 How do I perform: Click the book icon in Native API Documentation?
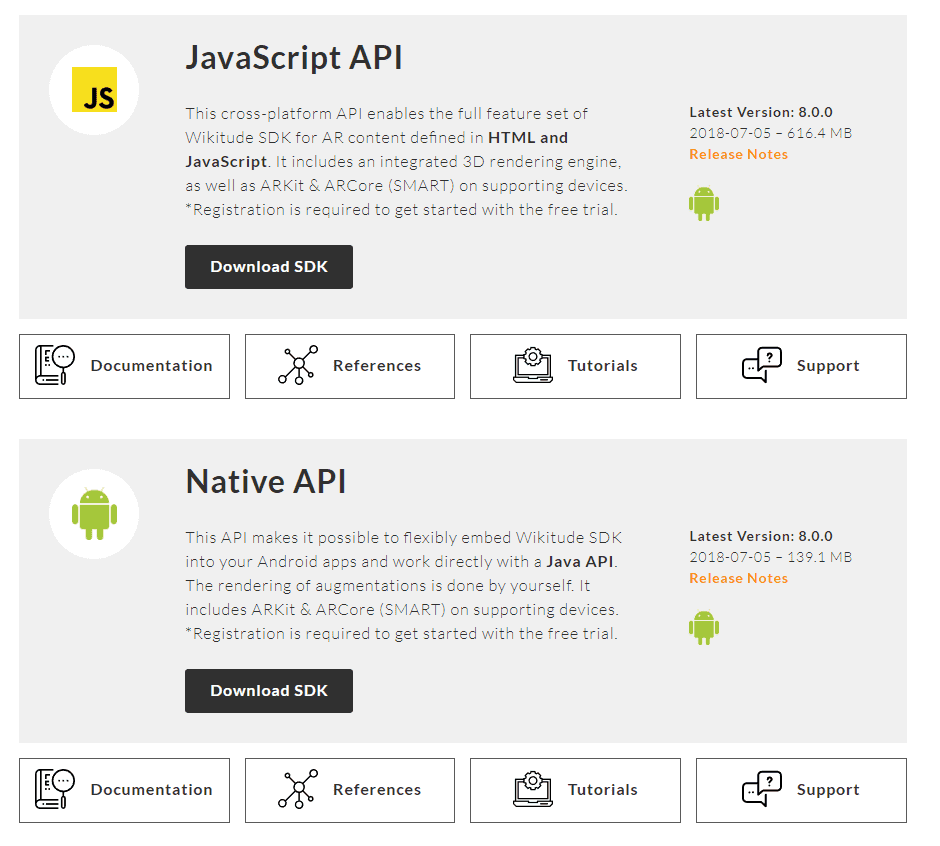pos(55,789)
